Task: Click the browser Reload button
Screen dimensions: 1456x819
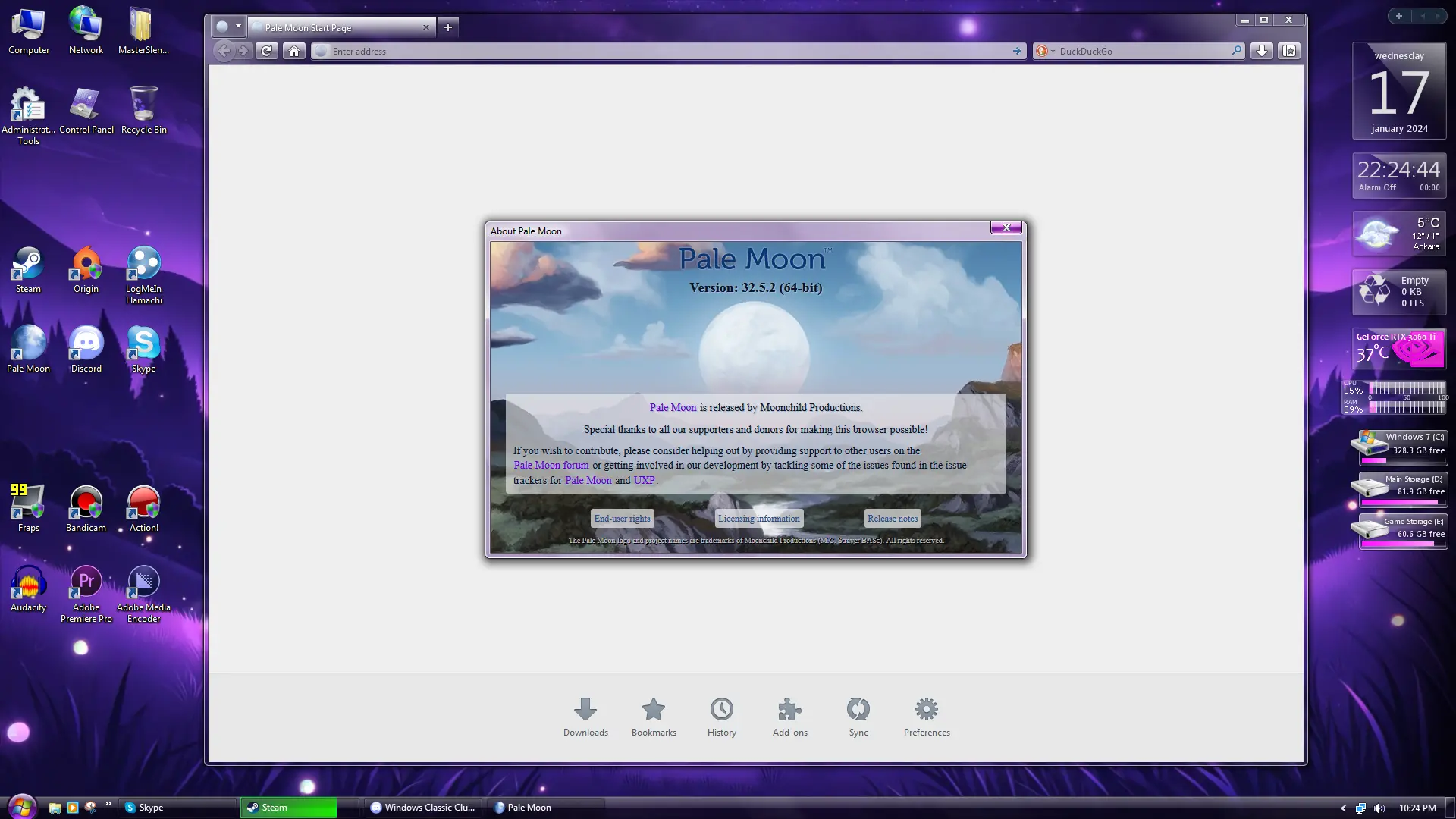Action: tap(266, 51)
